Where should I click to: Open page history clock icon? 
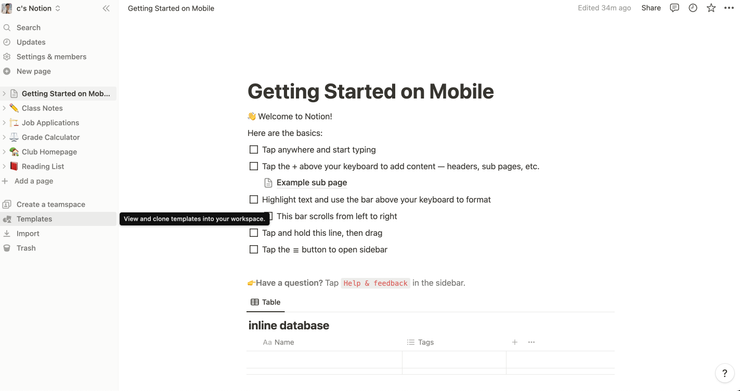tap(693, 8)
